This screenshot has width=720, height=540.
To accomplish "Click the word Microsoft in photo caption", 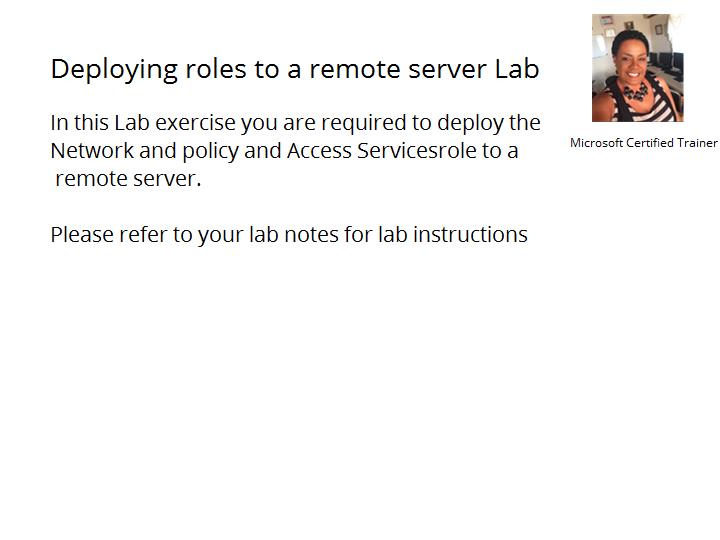I will [596, 143].
